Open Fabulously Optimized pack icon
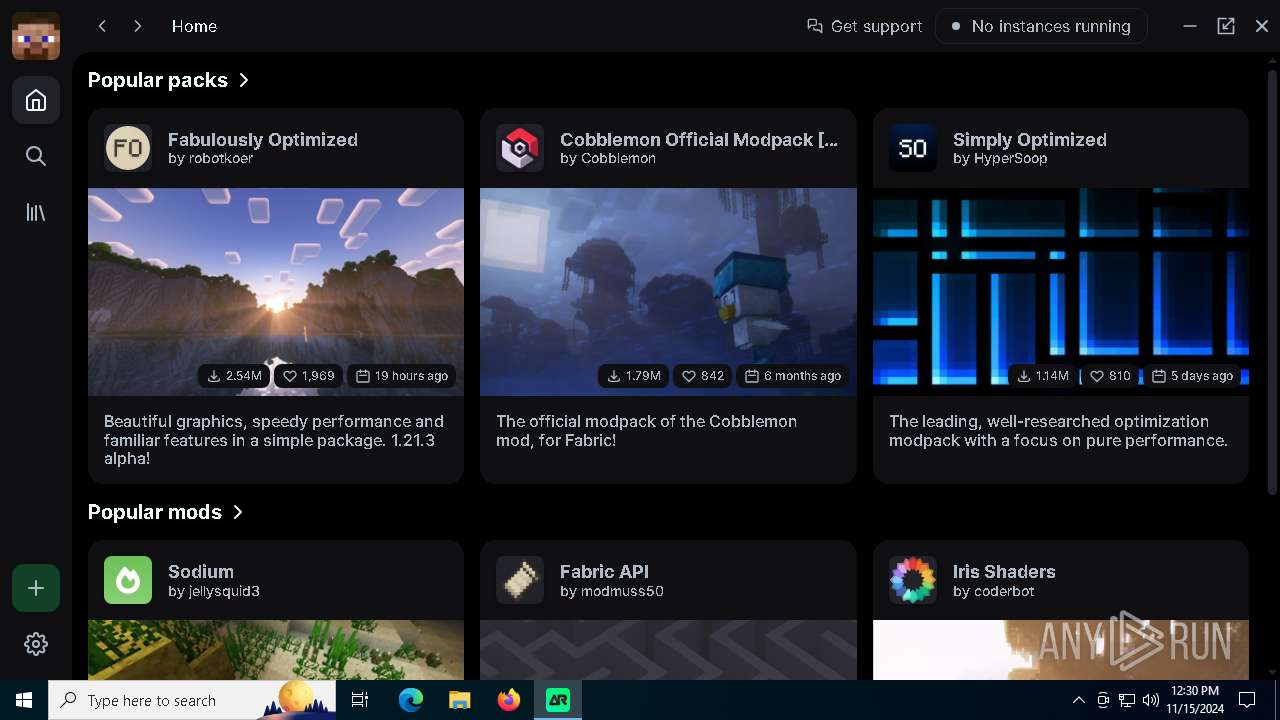 [128, 148]
